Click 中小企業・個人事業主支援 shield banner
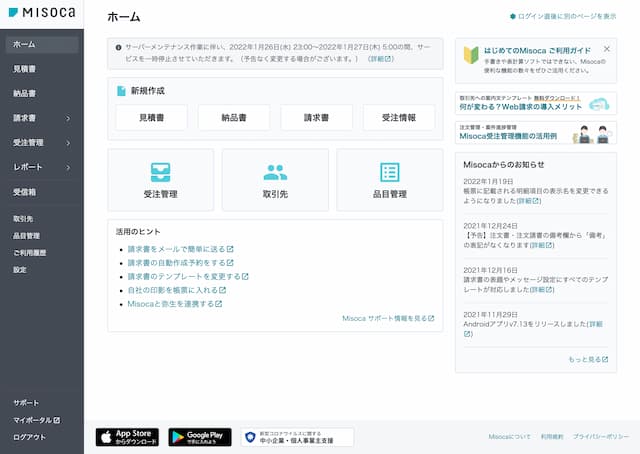This screenshot has height=454, width=640. (x=297, y=437)
